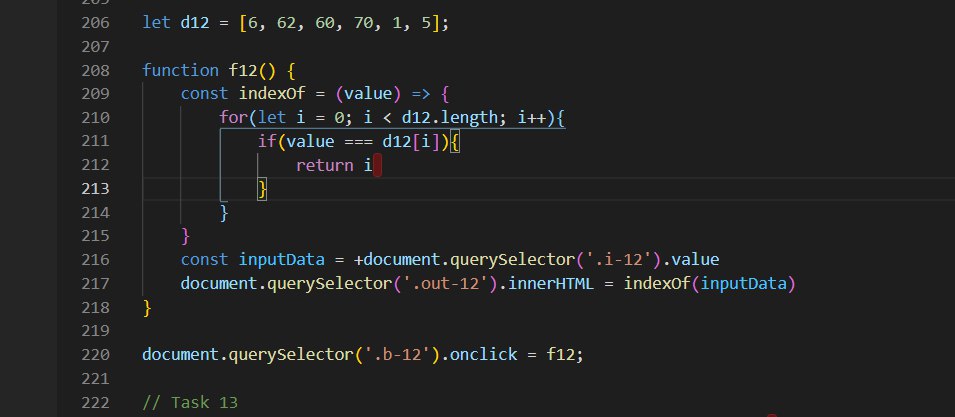This screenshot has height=417, width=955.
Task: Click the '.b-12' selector string
Action: pos(397,355)
